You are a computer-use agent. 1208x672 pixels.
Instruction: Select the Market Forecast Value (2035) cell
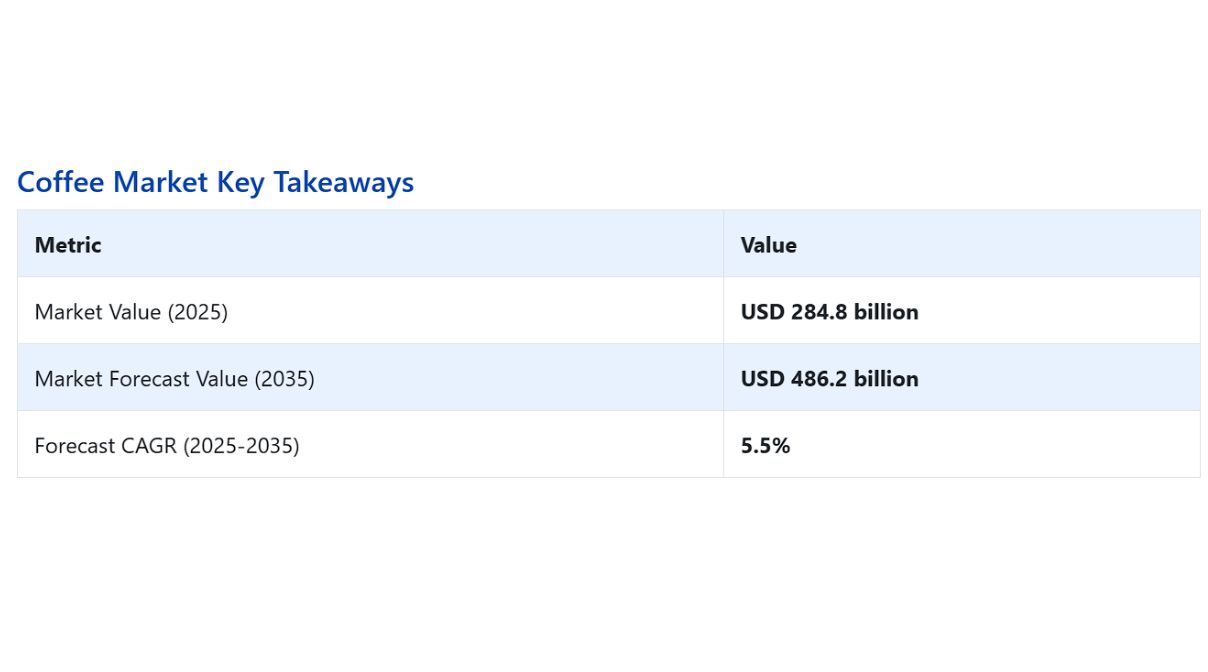174,379
